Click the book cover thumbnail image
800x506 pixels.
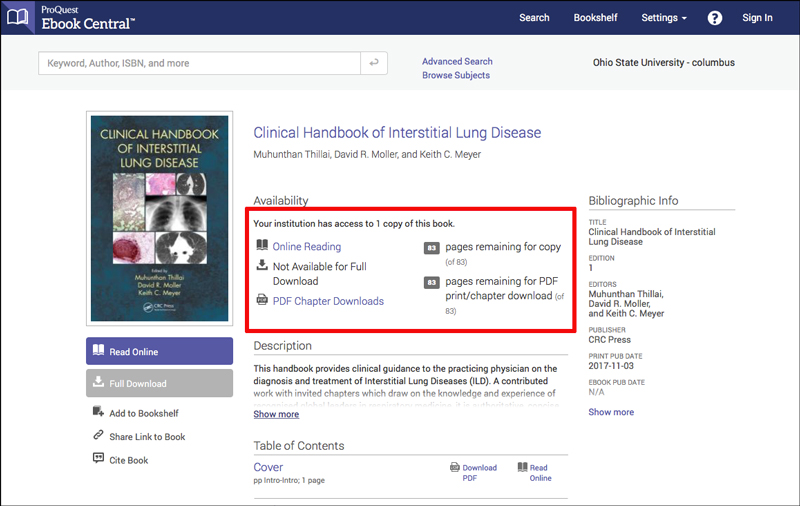[x=159, y=218]
